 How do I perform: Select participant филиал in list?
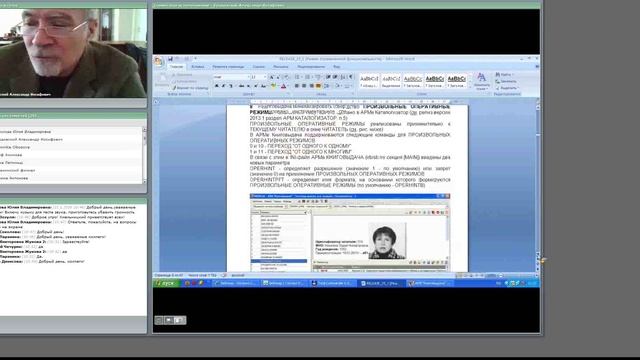18,170
